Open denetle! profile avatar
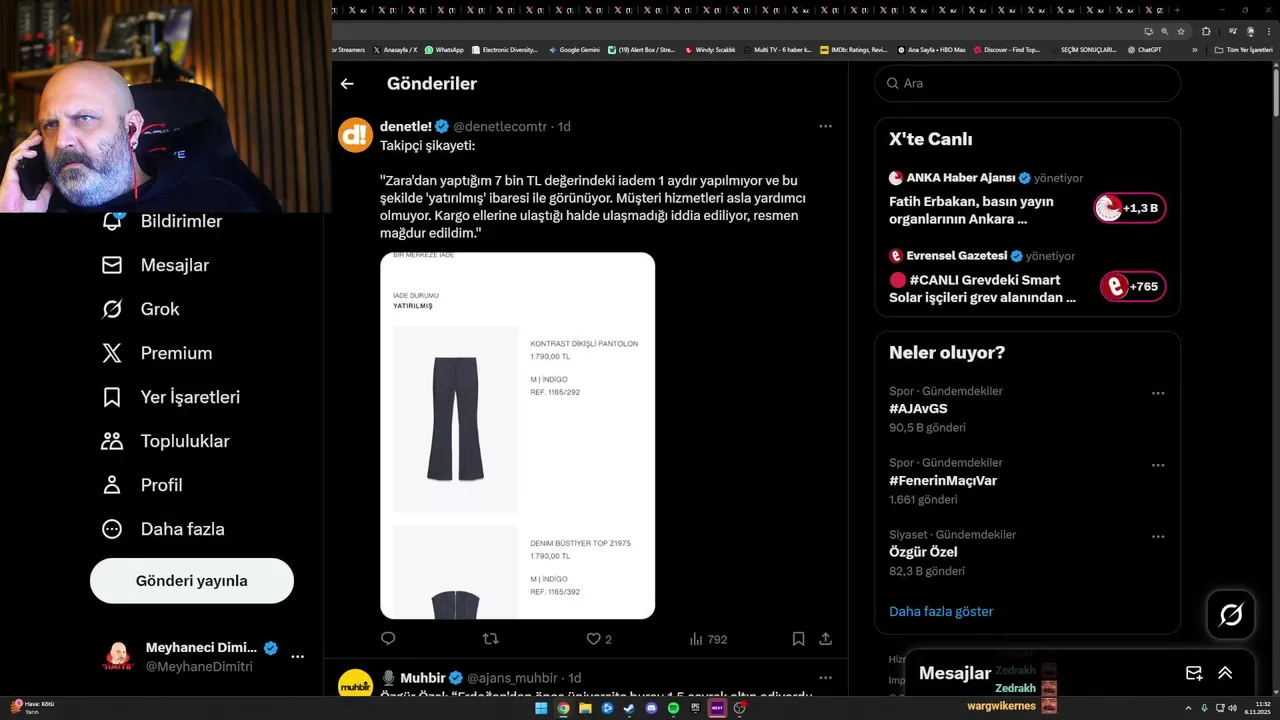 coord(355,135)
